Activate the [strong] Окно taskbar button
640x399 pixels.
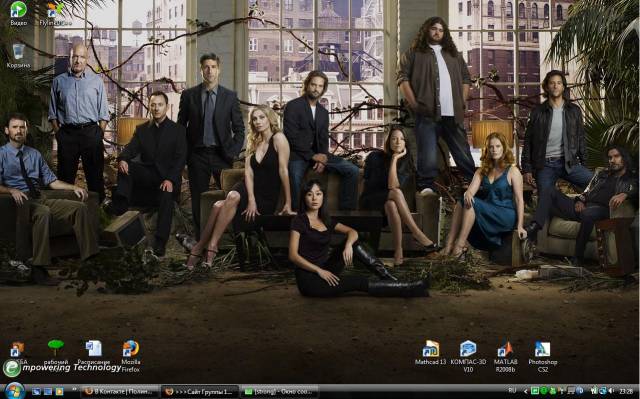(280, 391)
